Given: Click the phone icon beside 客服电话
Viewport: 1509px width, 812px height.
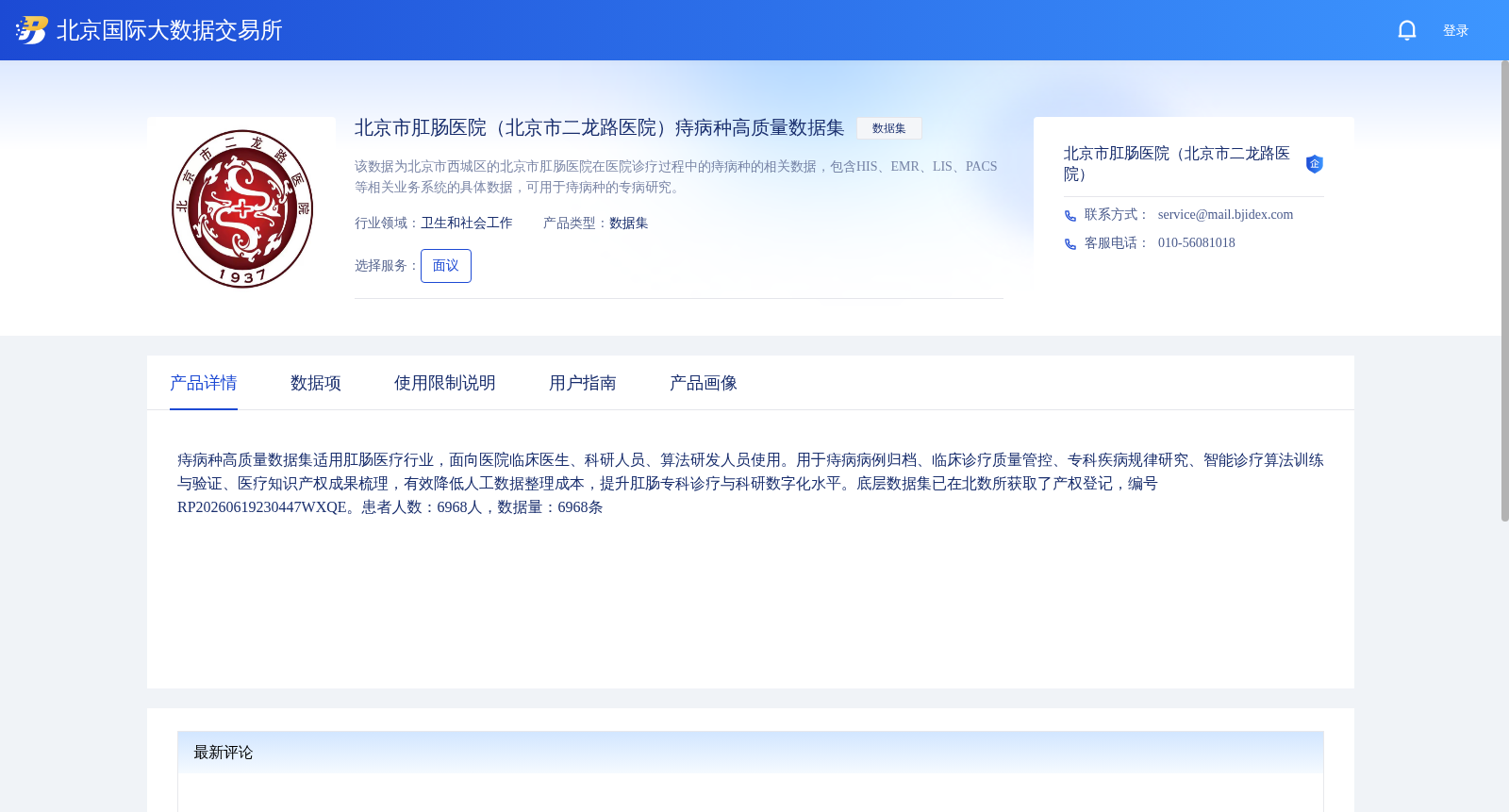Looking at the screenshot, I should 1070,244.
